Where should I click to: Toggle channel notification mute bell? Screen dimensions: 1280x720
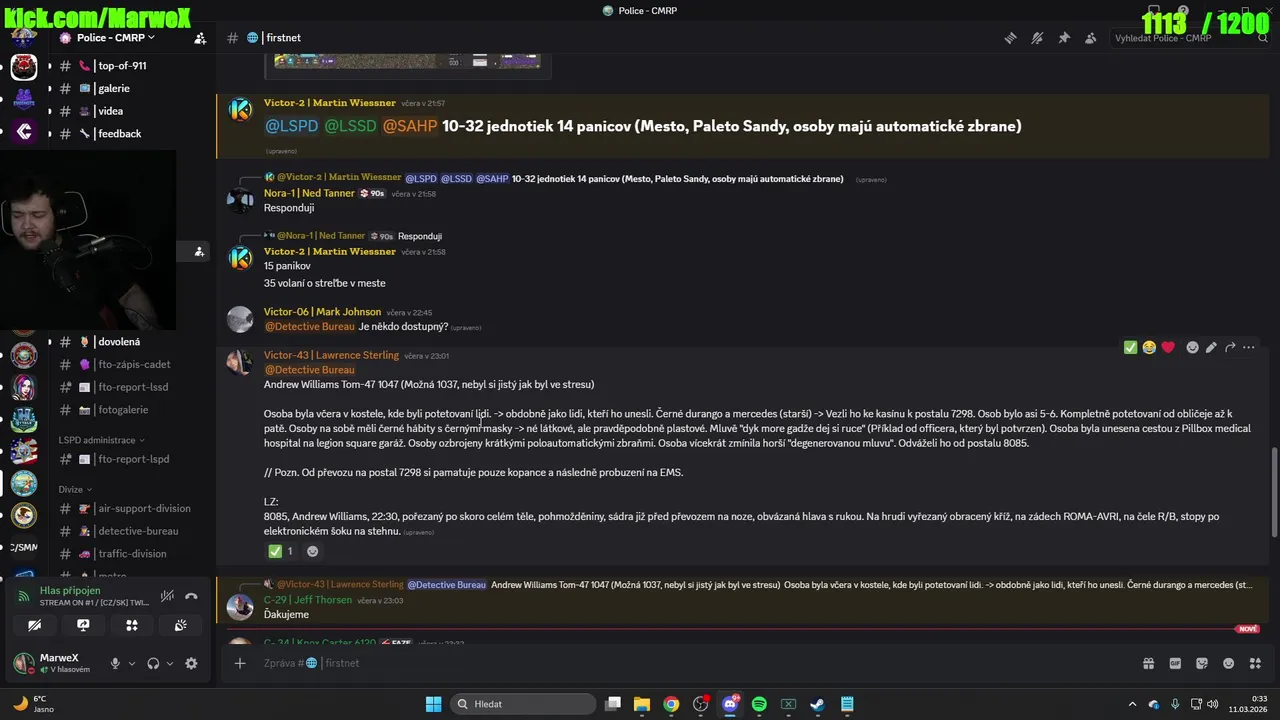tap(1037, 38)
